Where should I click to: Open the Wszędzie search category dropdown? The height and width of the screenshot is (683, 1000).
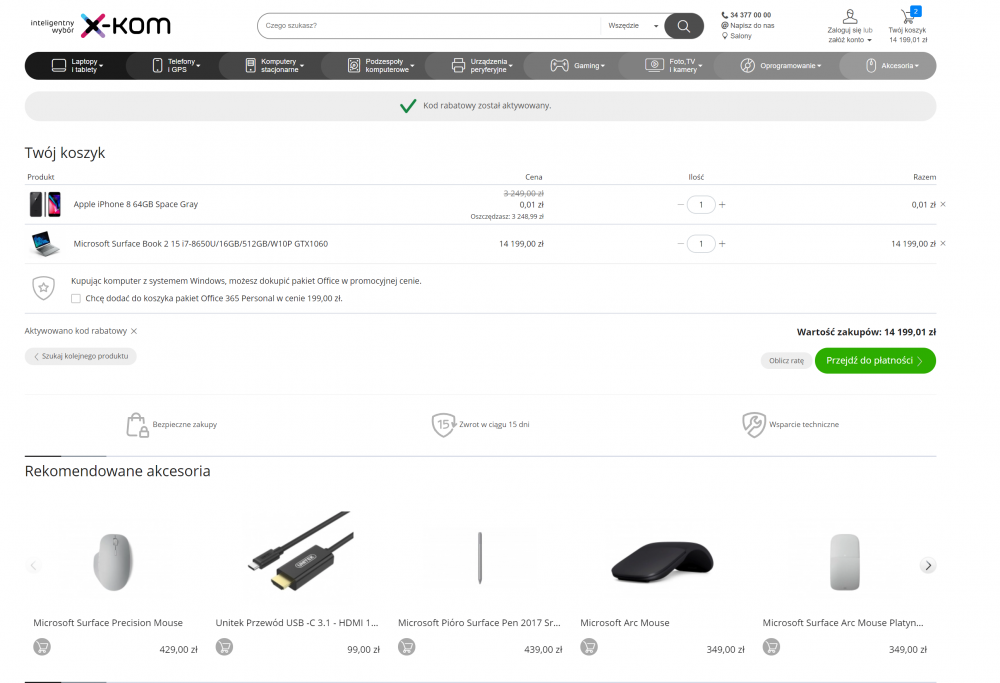(x=632, y=26)
